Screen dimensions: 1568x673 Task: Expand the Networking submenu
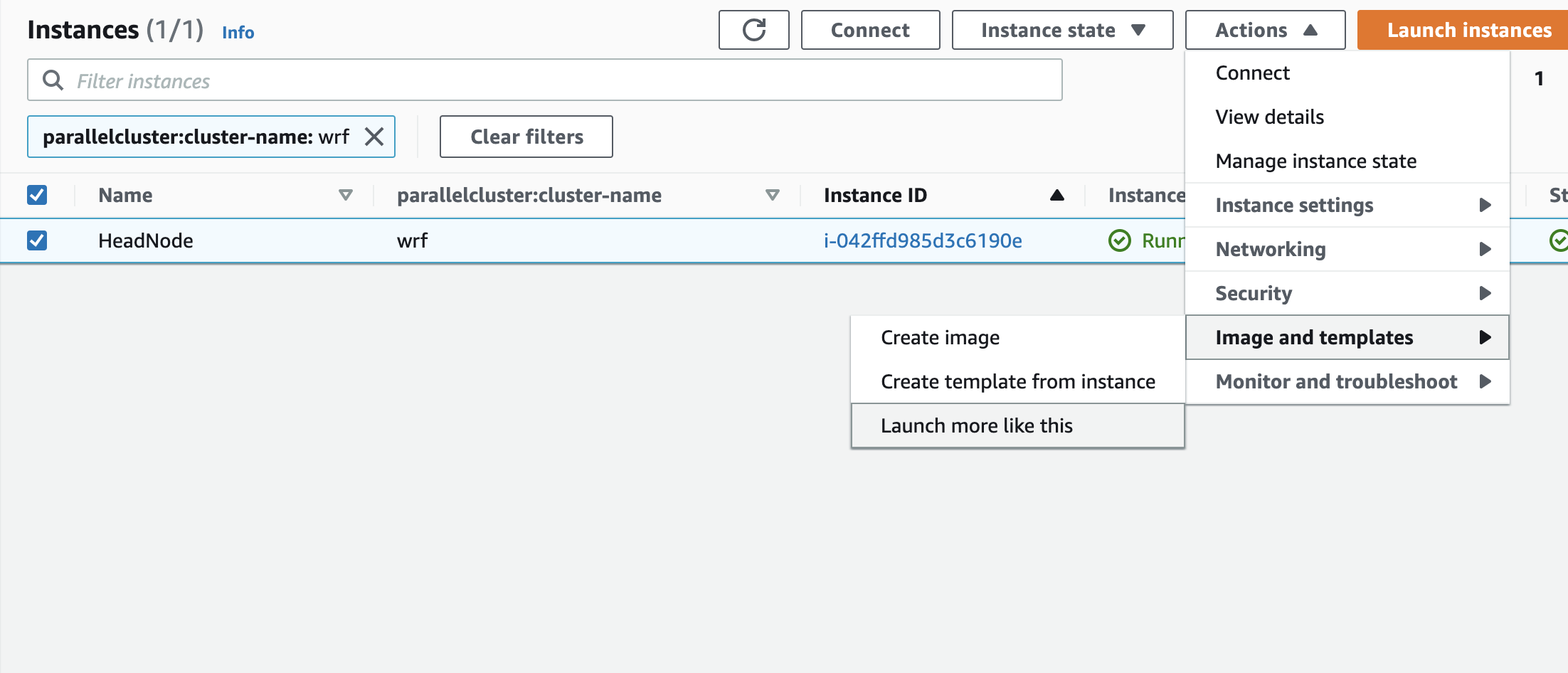[1347, 249]
